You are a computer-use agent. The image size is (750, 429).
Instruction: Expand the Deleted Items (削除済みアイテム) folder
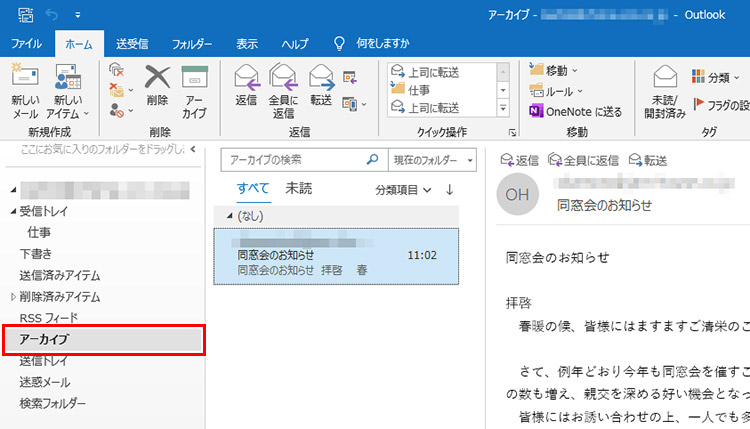13,297
